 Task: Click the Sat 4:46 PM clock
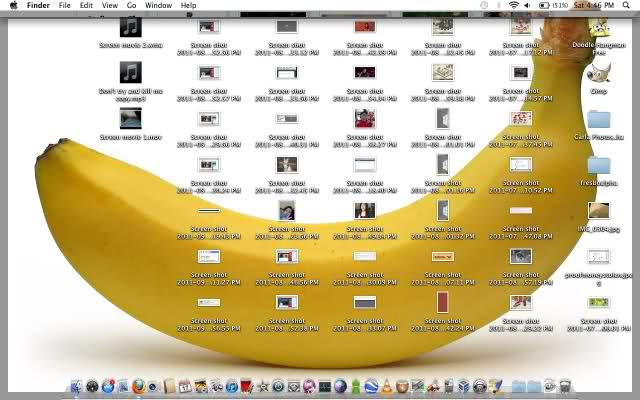tap(594, 5)
